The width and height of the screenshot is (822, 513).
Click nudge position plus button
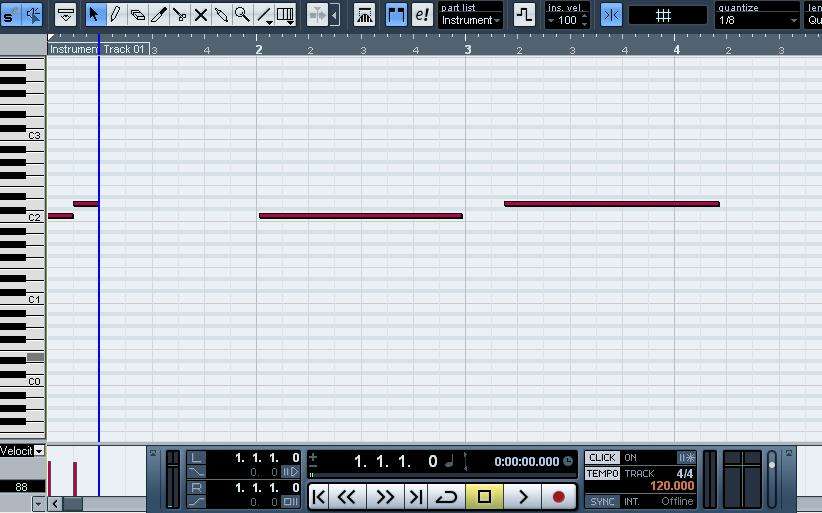tap(313, 456)
